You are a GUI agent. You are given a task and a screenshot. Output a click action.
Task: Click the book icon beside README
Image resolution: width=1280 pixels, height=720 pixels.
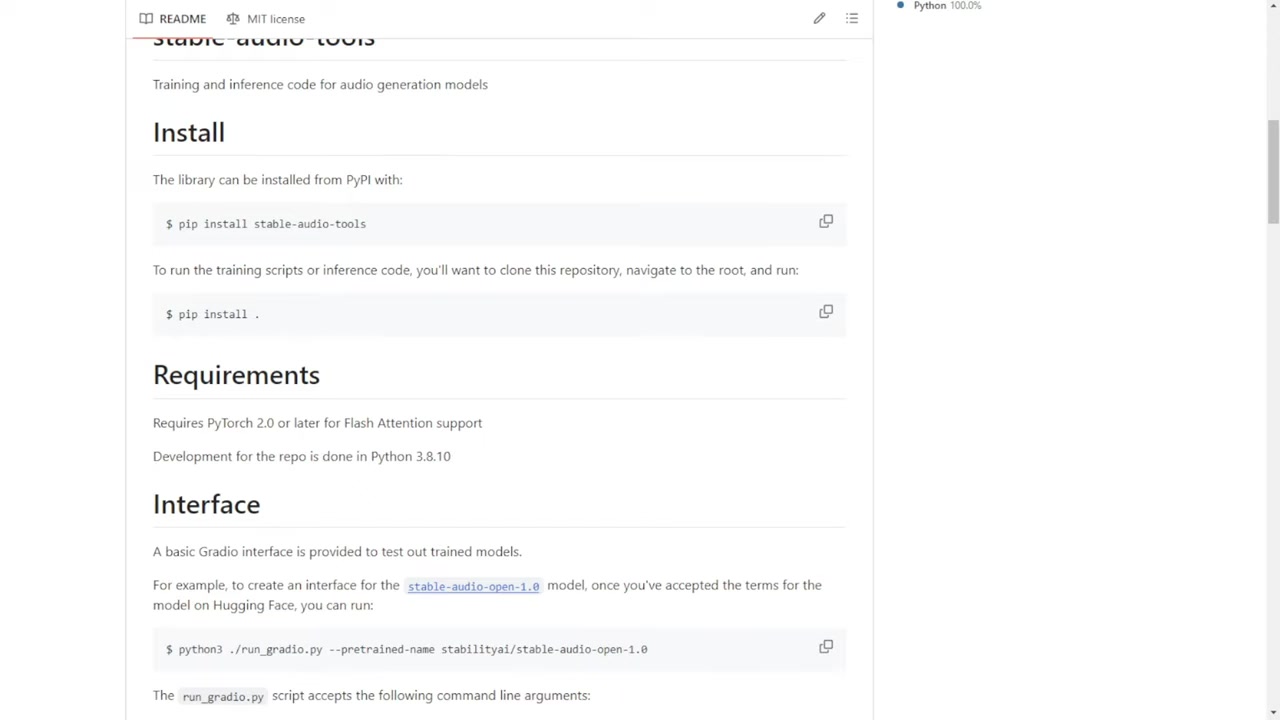[146, 19]
